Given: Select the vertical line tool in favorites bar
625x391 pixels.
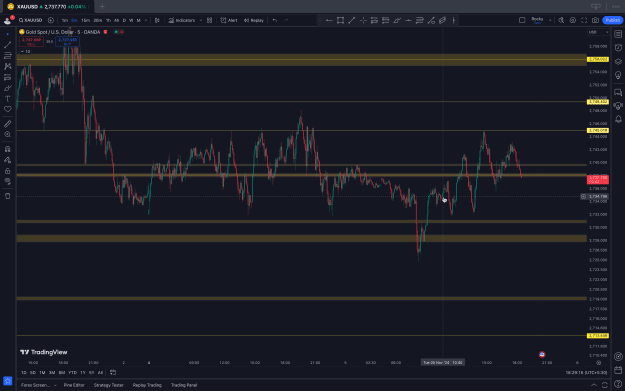Looking at the screenshot, I should 454,20.
